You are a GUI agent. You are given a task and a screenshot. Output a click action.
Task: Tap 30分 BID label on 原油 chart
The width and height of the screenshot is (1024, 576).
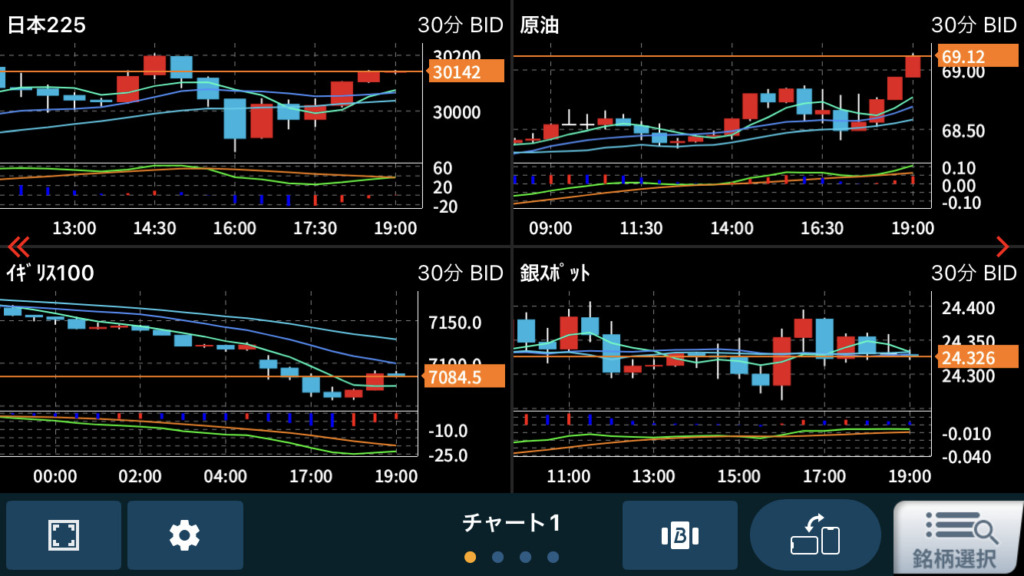pyautogui.click(x=974, y=25)
